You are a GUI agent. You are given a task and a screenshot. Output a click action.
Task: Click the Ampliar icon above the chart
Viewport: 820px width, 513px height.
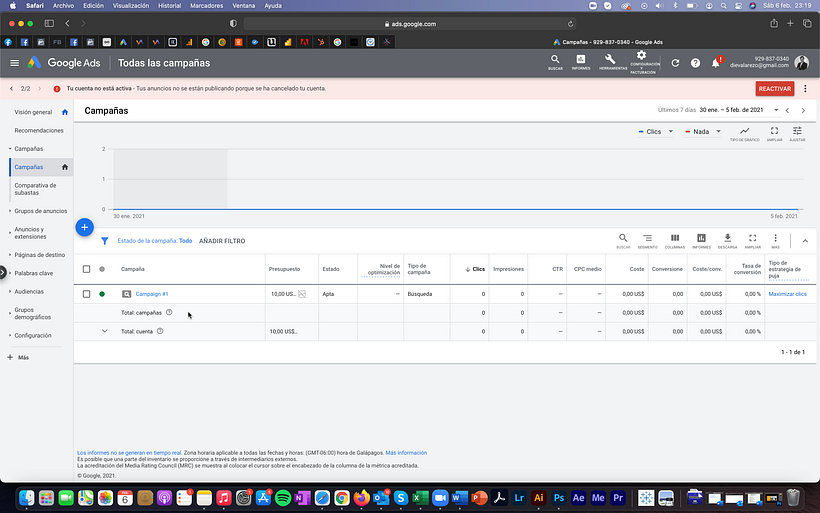[x=775, y=133]
